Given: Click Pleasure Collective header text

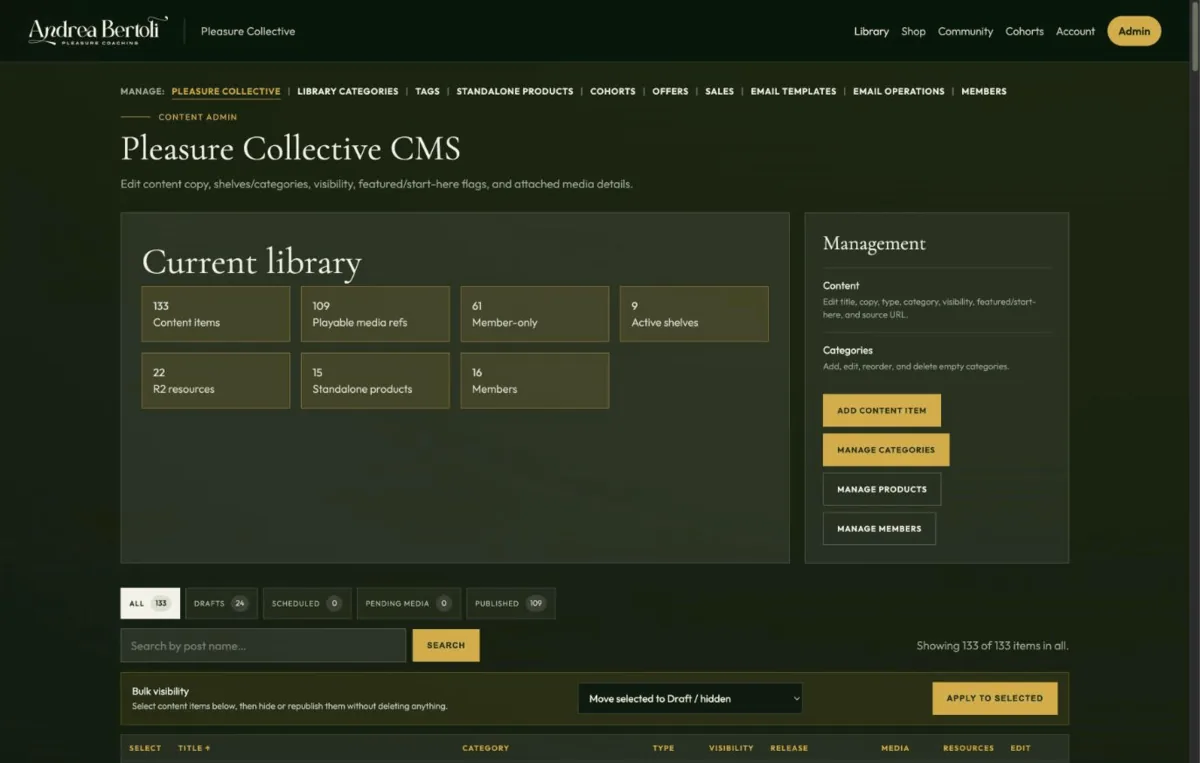Looking at the screenshot, I should point(248,31).
